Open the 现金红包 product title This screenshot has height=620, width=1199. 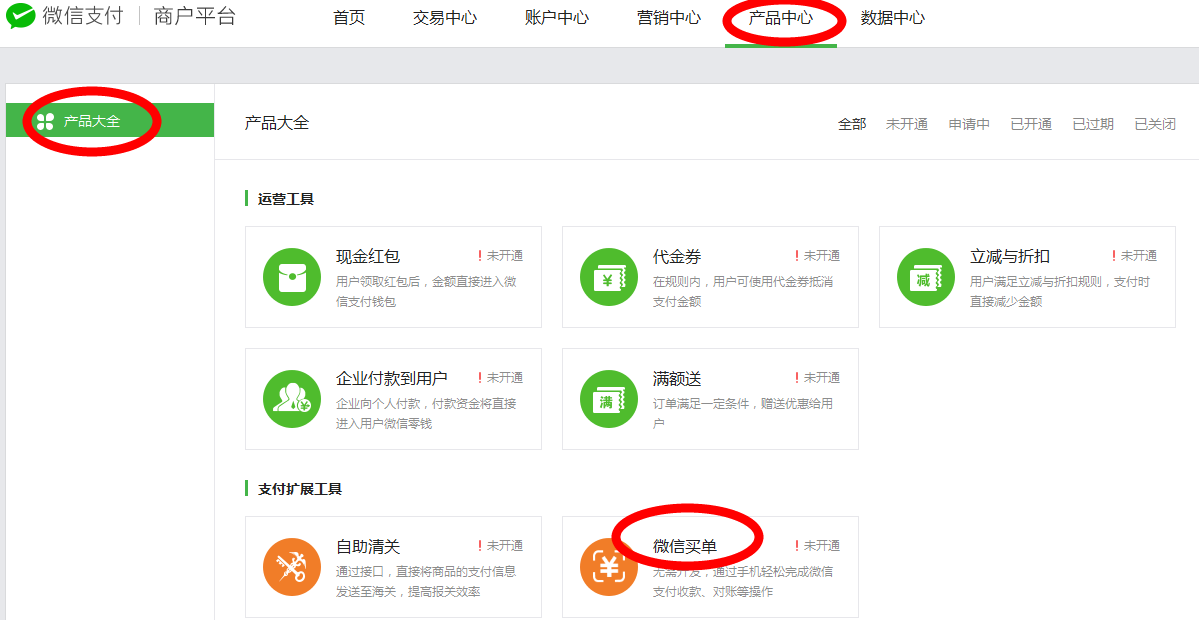368,256
